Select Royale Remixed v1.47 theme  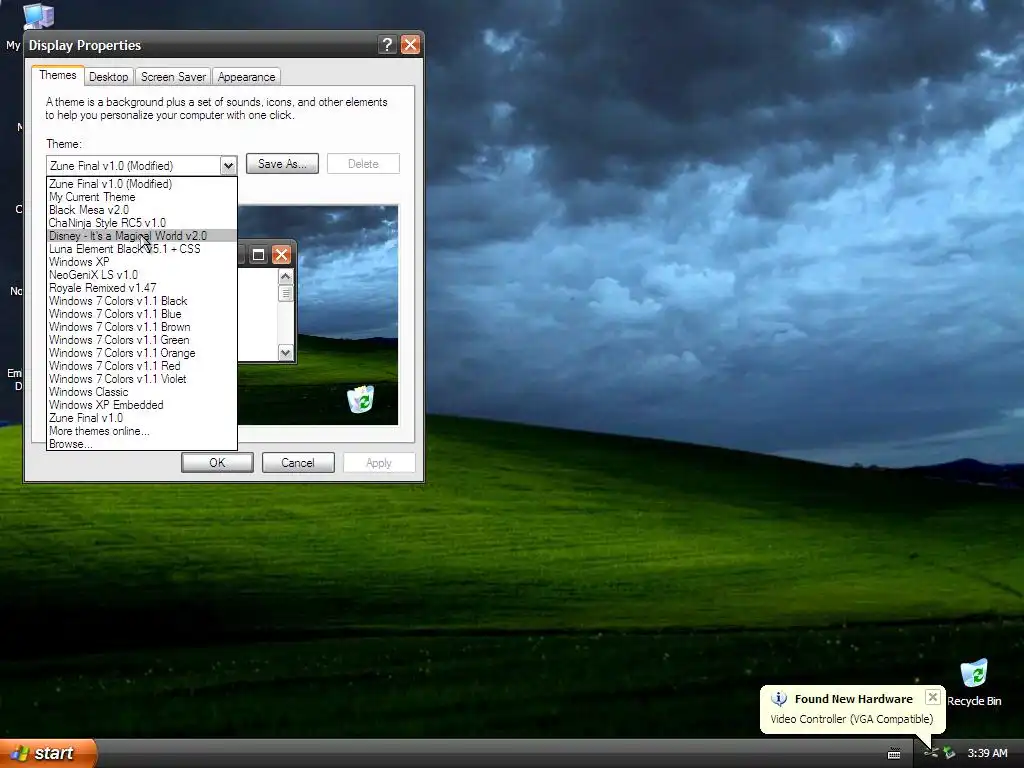[142, 288]
